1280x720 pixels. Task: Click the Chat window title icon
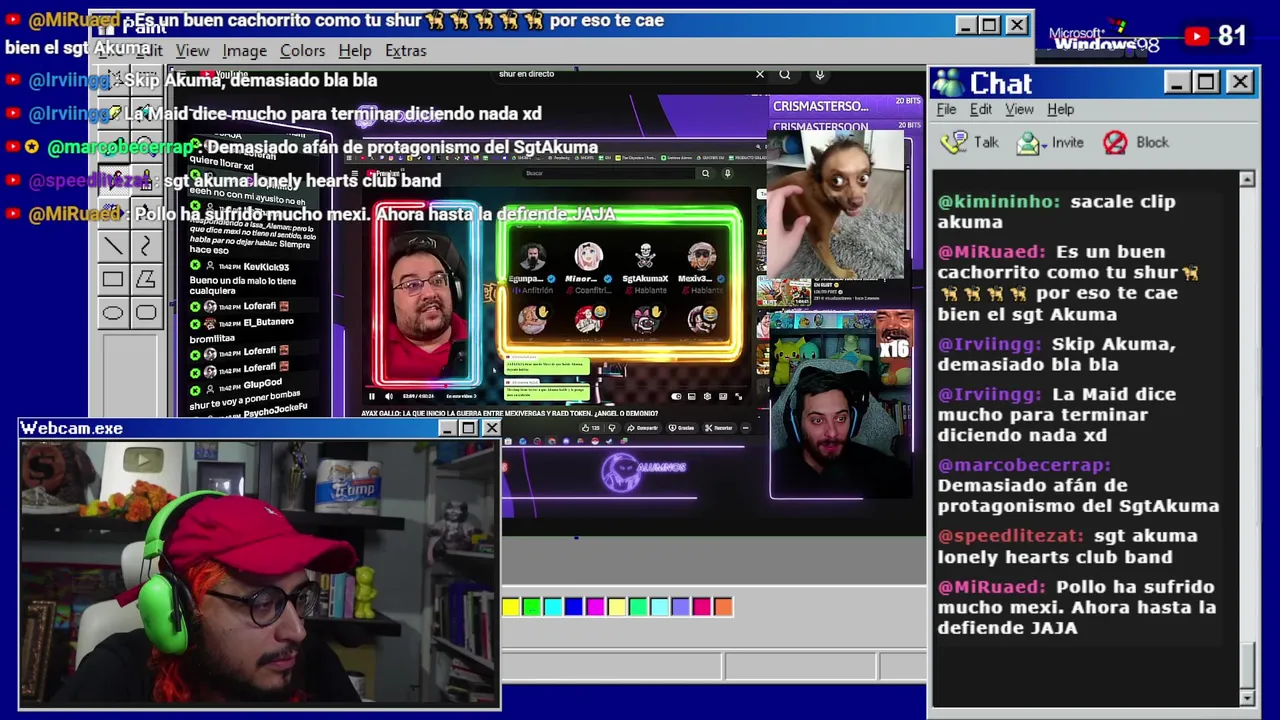tap(948, 83)
